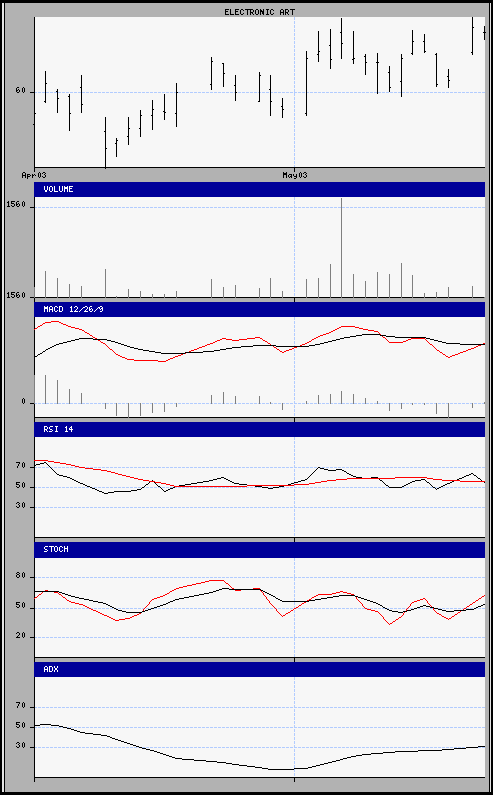The height and width of the screenshot is (795, 493).
Task: Click the 50 level label in ADX panel
Action: (x=21, y=726)
